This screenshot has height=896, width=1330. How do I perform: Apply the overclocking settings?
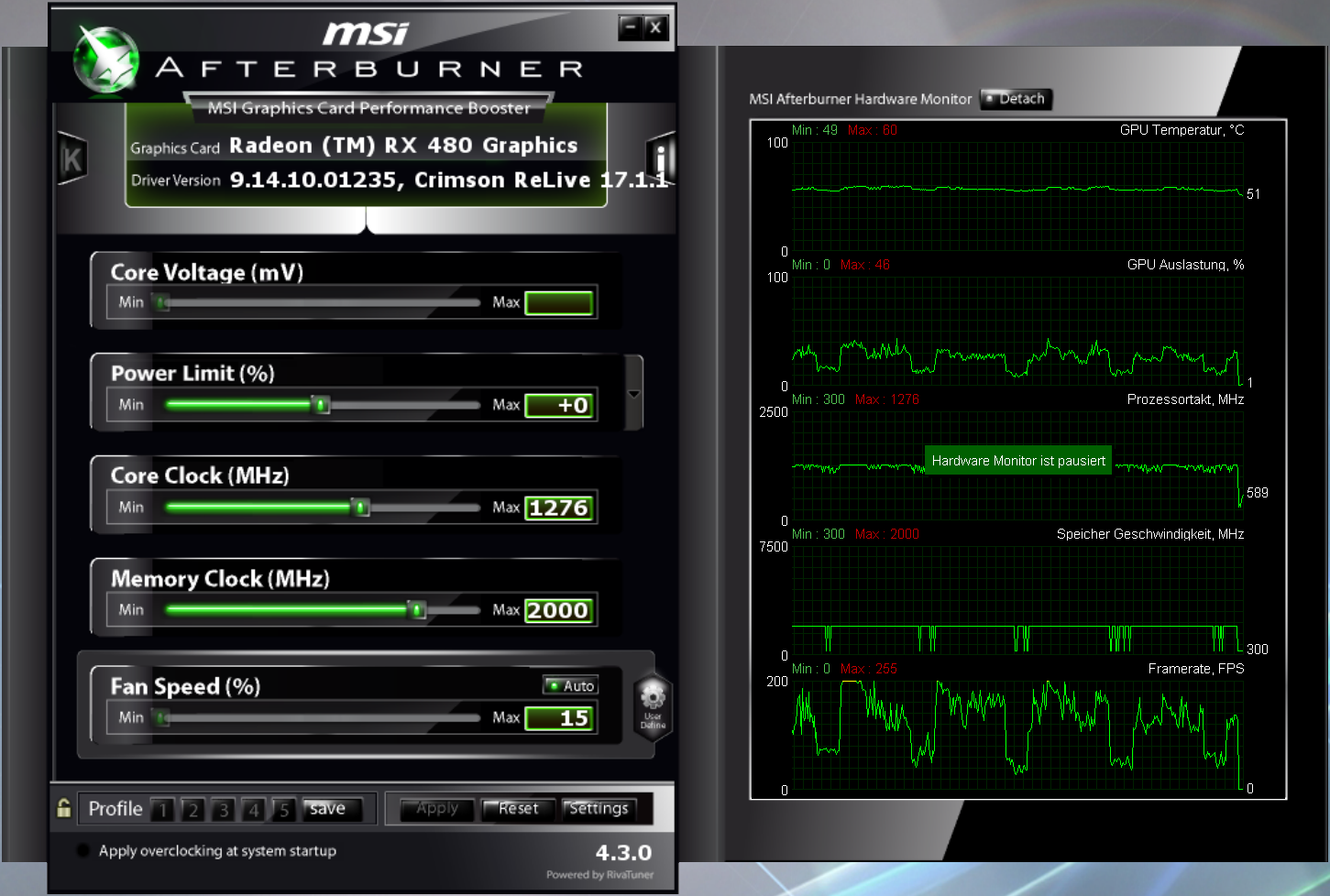tap(437, 809)
